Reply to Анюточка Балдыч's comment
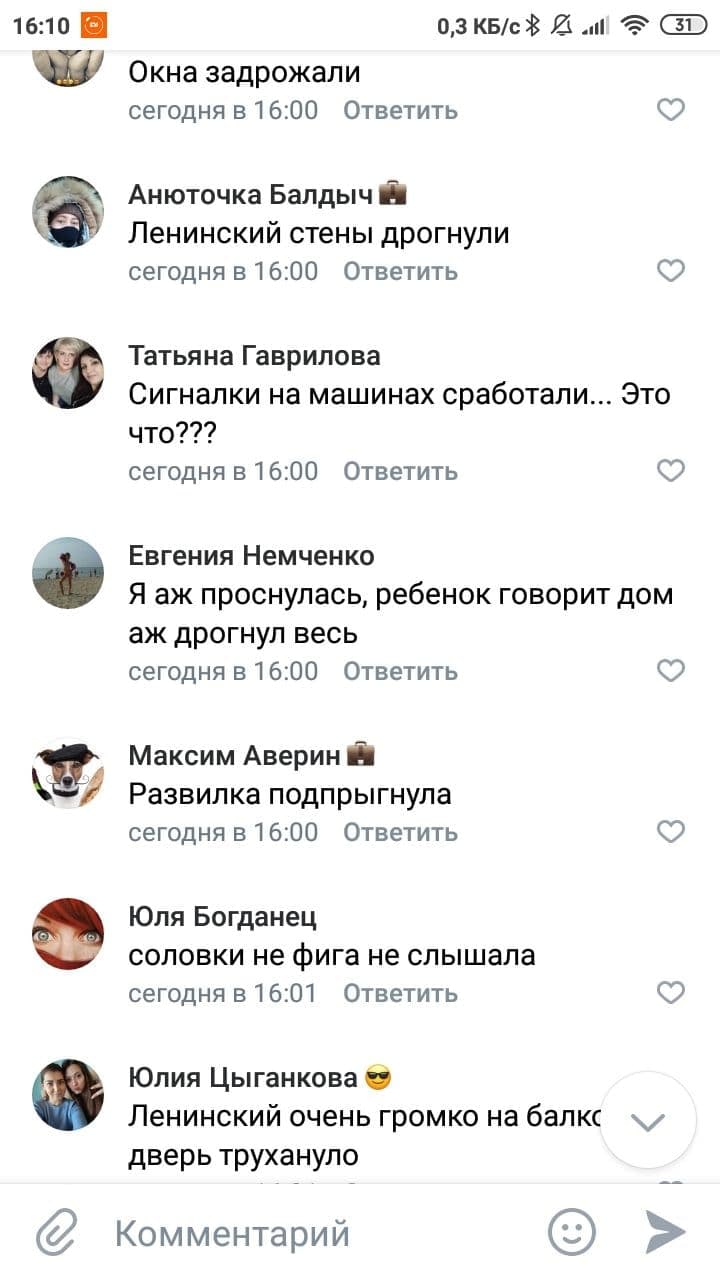Image resolution: width=720 pixels, height=1280 pixels. click(x=400, y=271)
